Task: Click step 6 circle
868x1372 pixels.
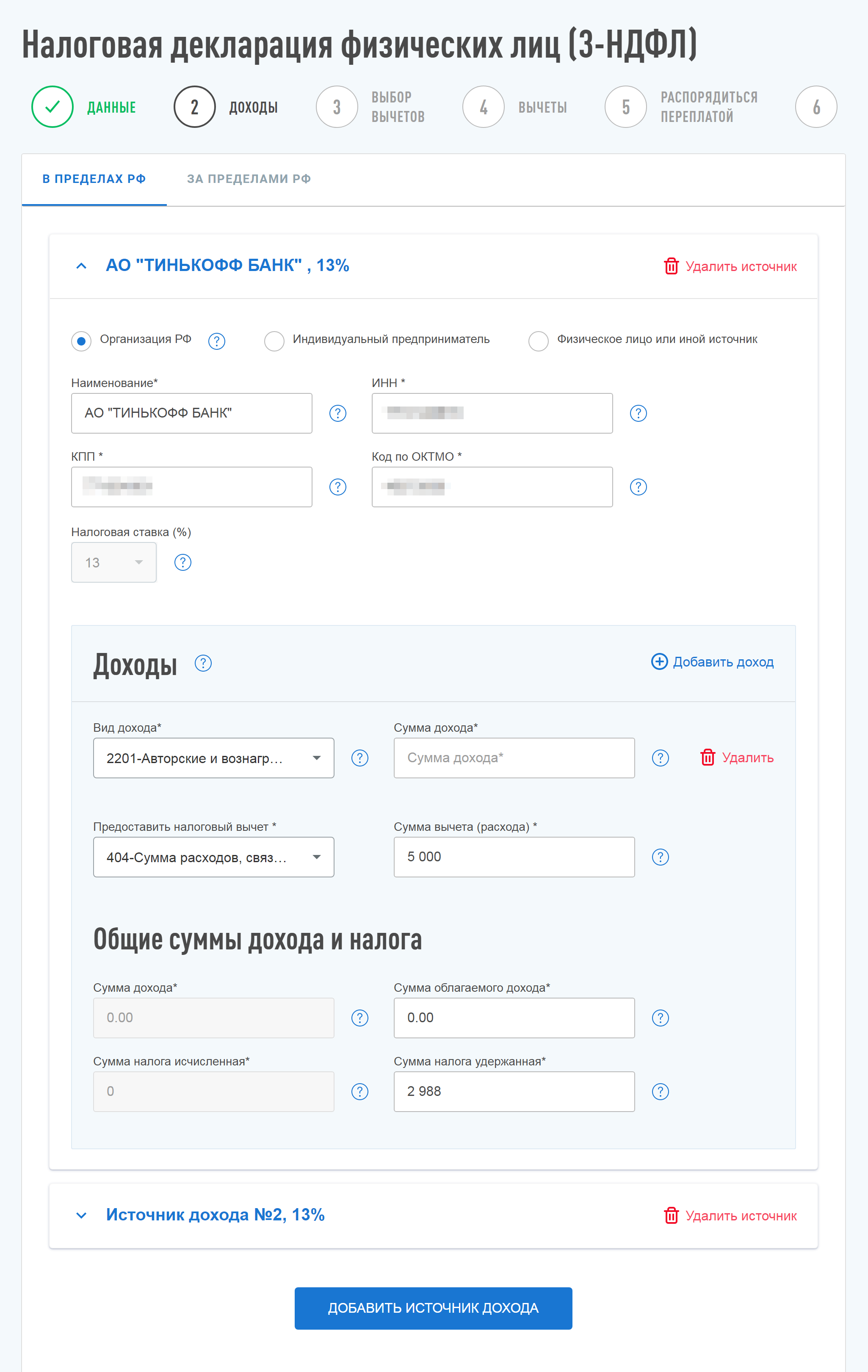Action: coord(816,107)
